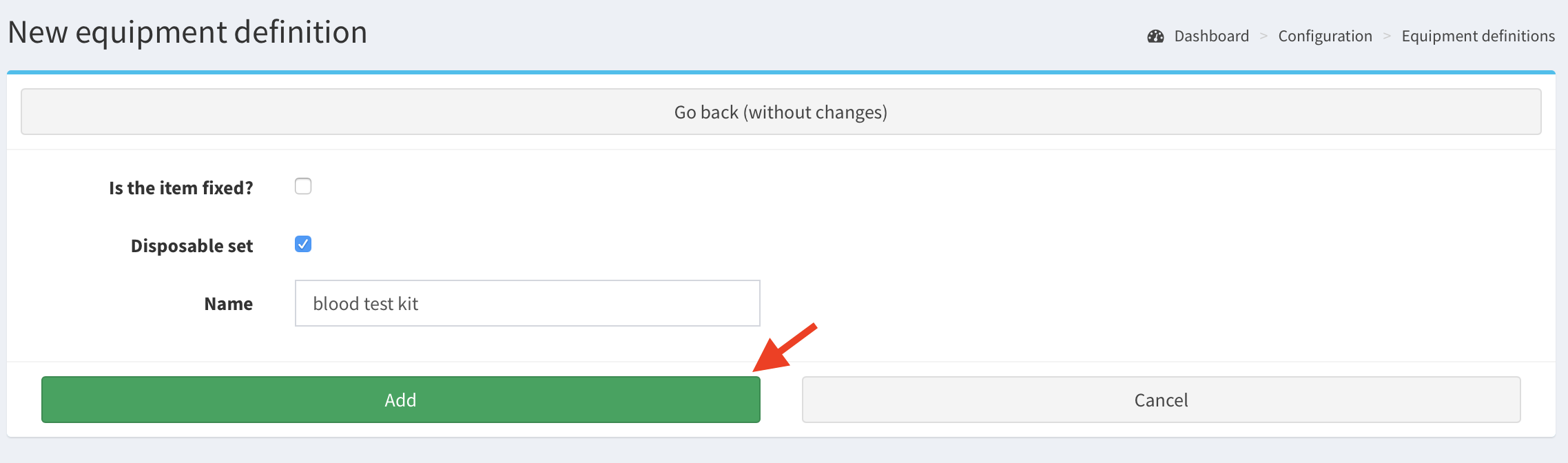Image resolution: width=1568 pixels, height=463 pixels.
Task: Click the Dashboard gauge icon in breadcrumb
Action: [x=1155, y=37]
